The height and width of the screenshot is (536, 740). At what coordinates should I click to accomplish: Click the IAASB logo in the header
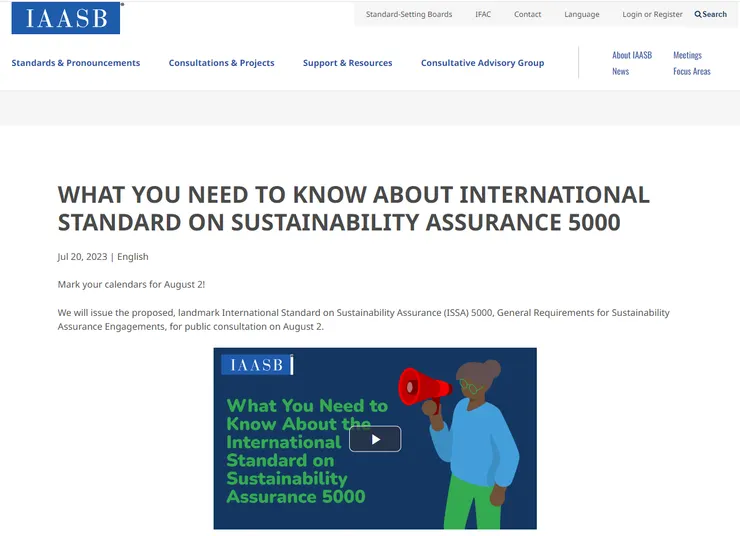tap(66, 18)
